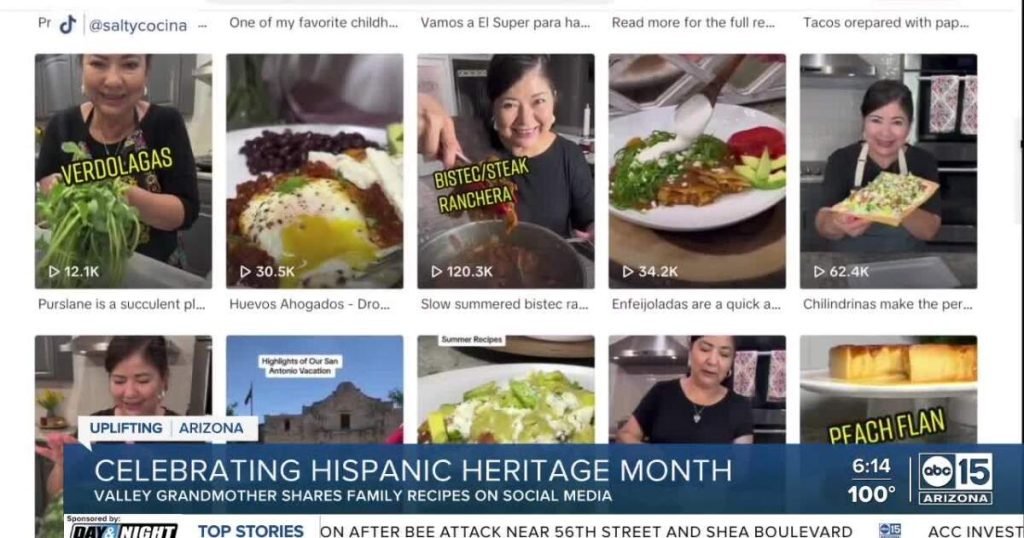Screen dimensions: 1024x538
Task: Open the Peach Flan video thumbnail
Action: click(x=889, y=389)
